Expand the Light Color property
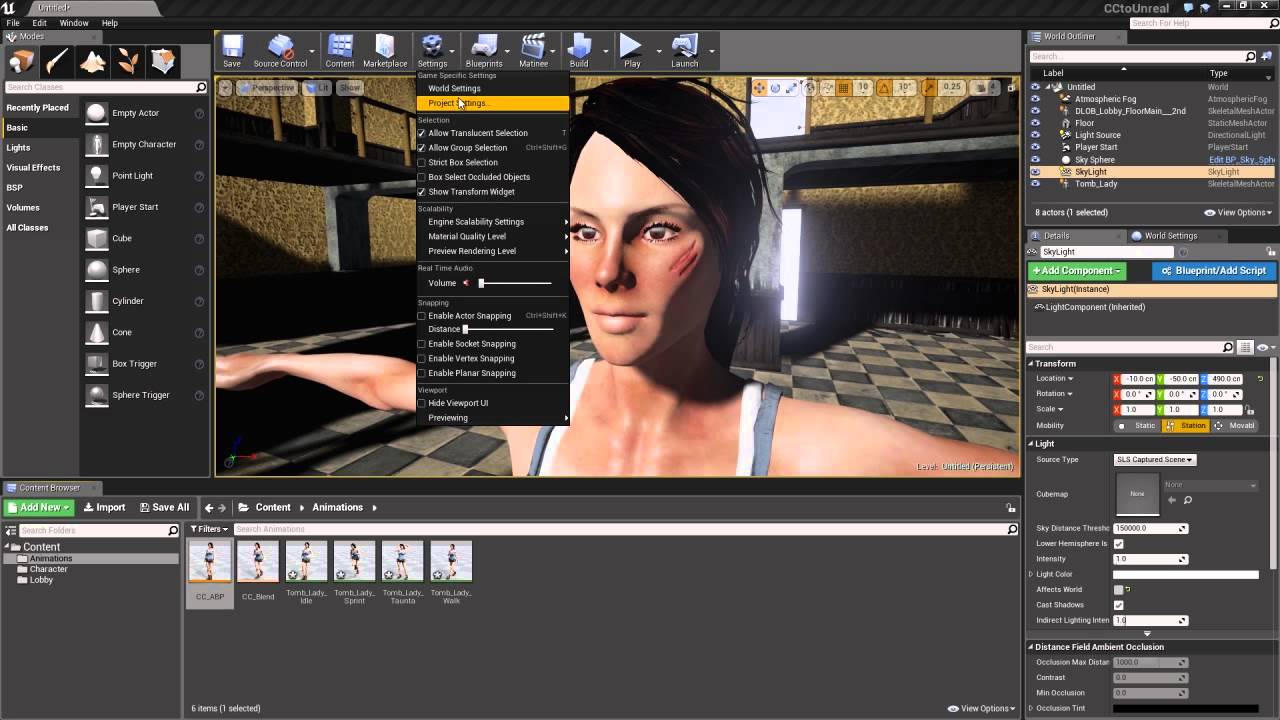This screenshot has height=720, width=1280. point(1031,574)
